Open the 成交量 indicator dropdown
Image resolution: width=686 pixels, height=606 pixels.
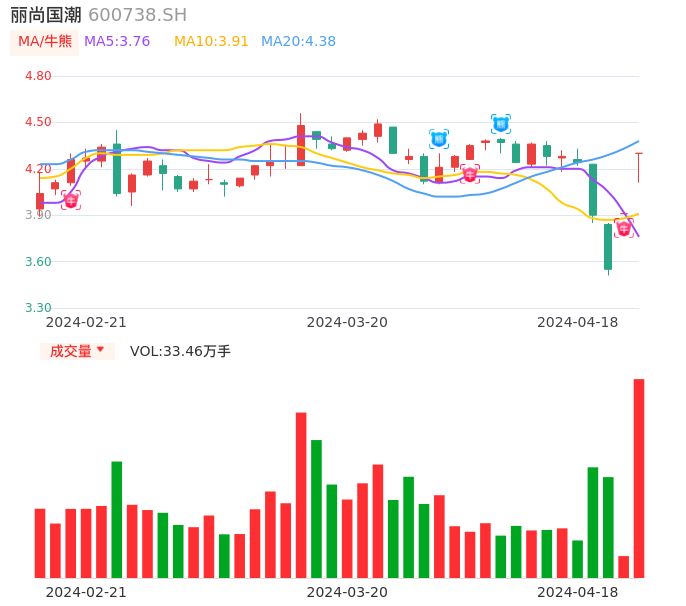click(x=77, y=351)
